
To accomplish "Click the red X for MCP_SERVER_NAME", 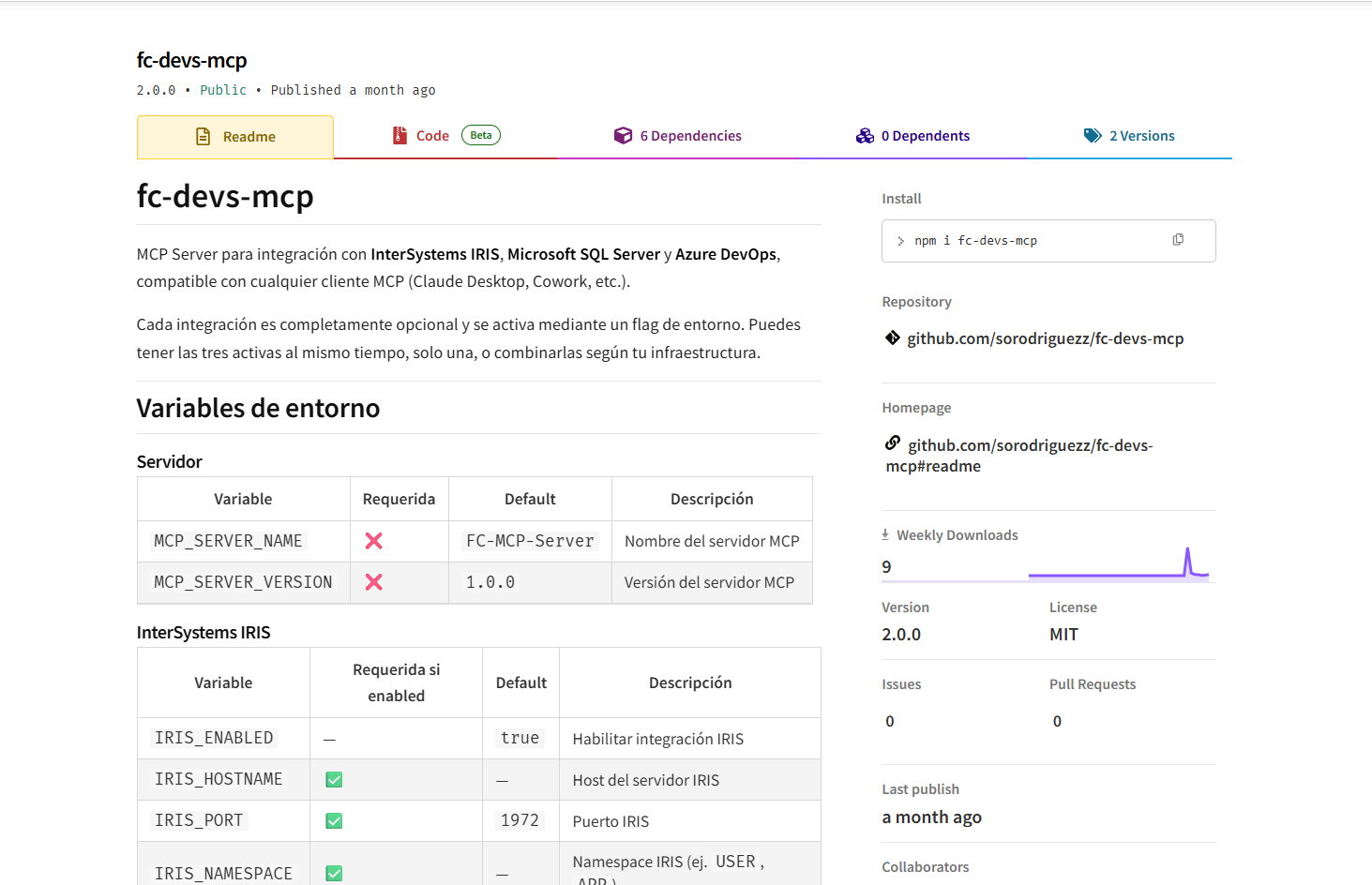I will point(373,541).
